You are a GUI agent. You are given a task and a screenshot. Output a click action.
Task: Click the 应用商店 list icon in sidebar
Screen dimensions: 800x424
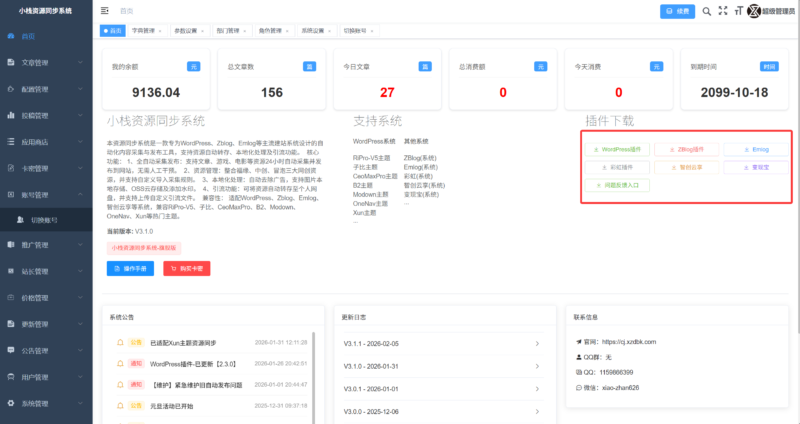[x=11, y=142]
